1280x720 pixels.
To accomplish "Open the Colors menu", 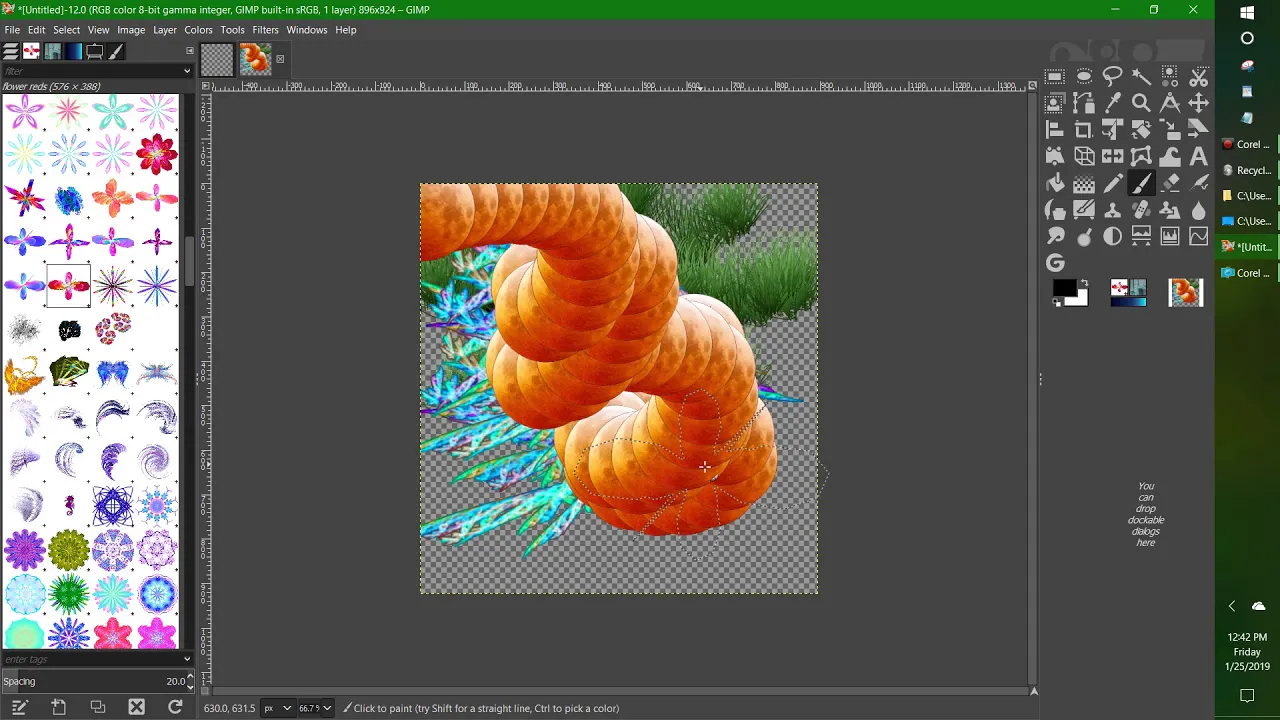I will point(198,30).
